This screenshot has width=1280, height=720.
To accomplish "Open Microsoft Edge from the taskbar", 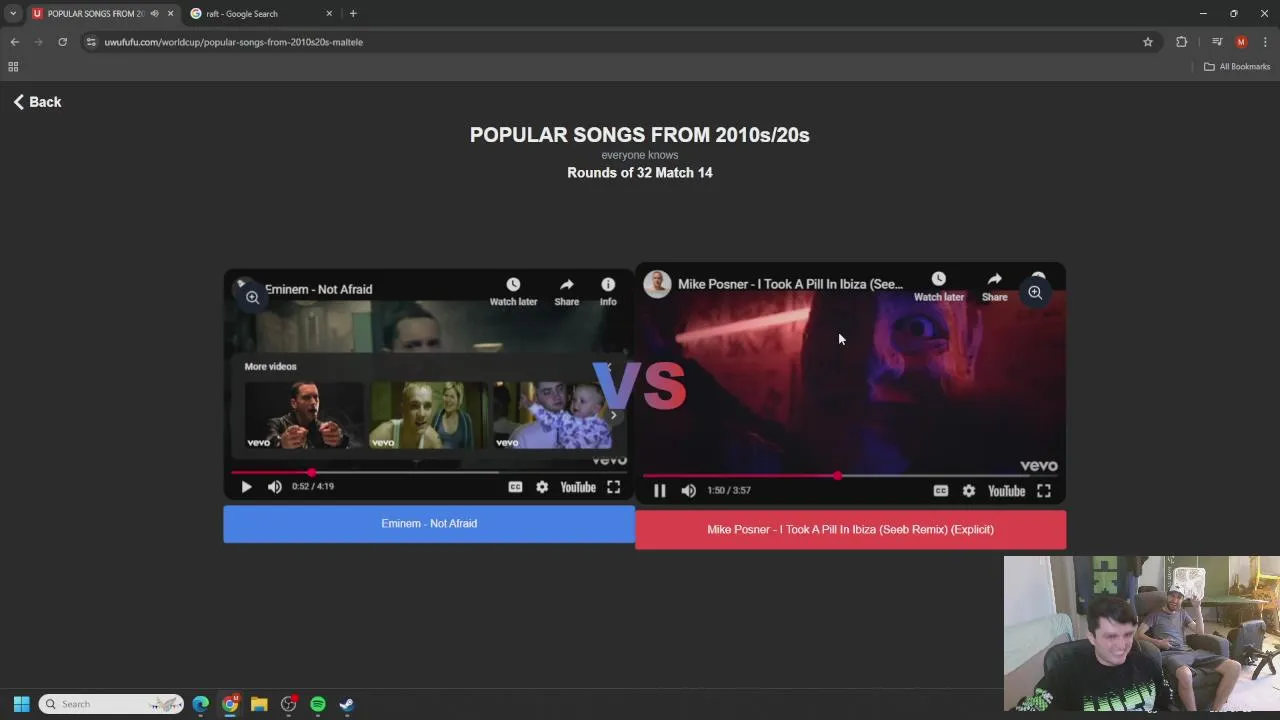I will point(201,704).
